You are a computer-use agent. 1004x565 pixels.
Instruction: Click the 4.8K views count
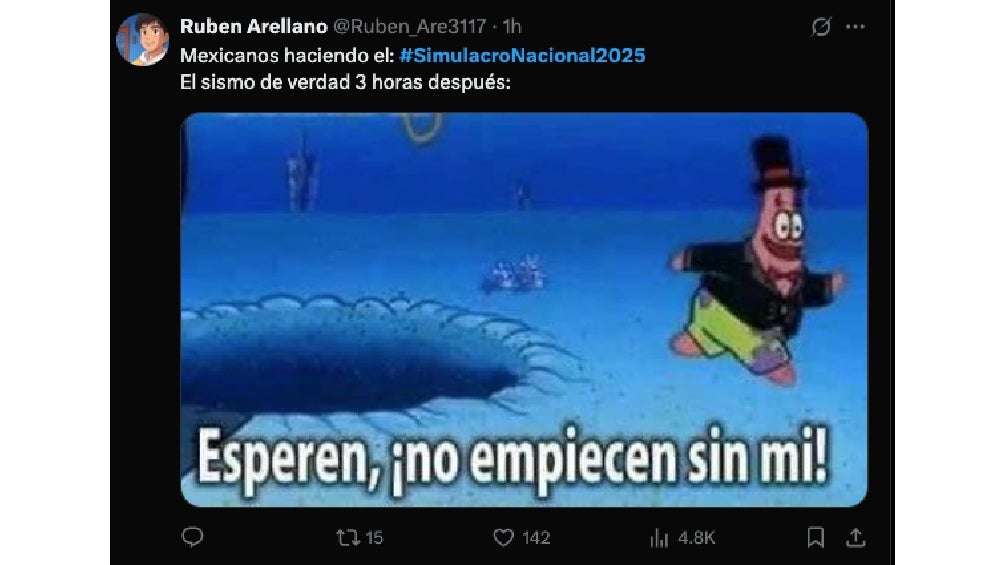click(x=697, y=537)
